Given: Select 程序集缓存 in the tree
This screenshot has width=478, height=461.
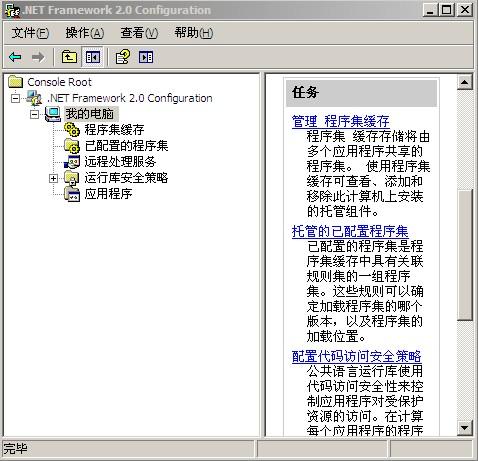Looking at the screenshot, I should click(x=114, y=130).
